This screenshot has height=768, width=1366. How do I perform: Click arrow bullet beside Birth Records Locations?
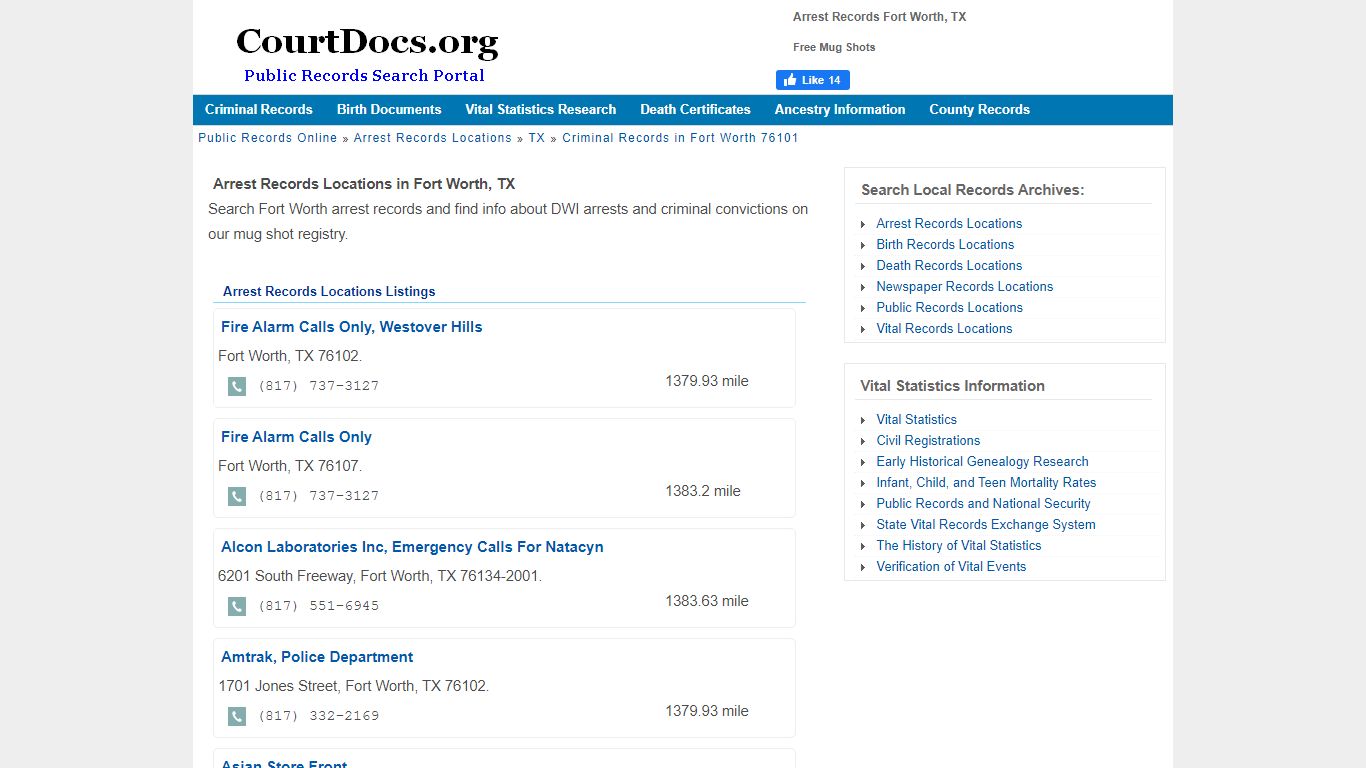coord(863,245)
